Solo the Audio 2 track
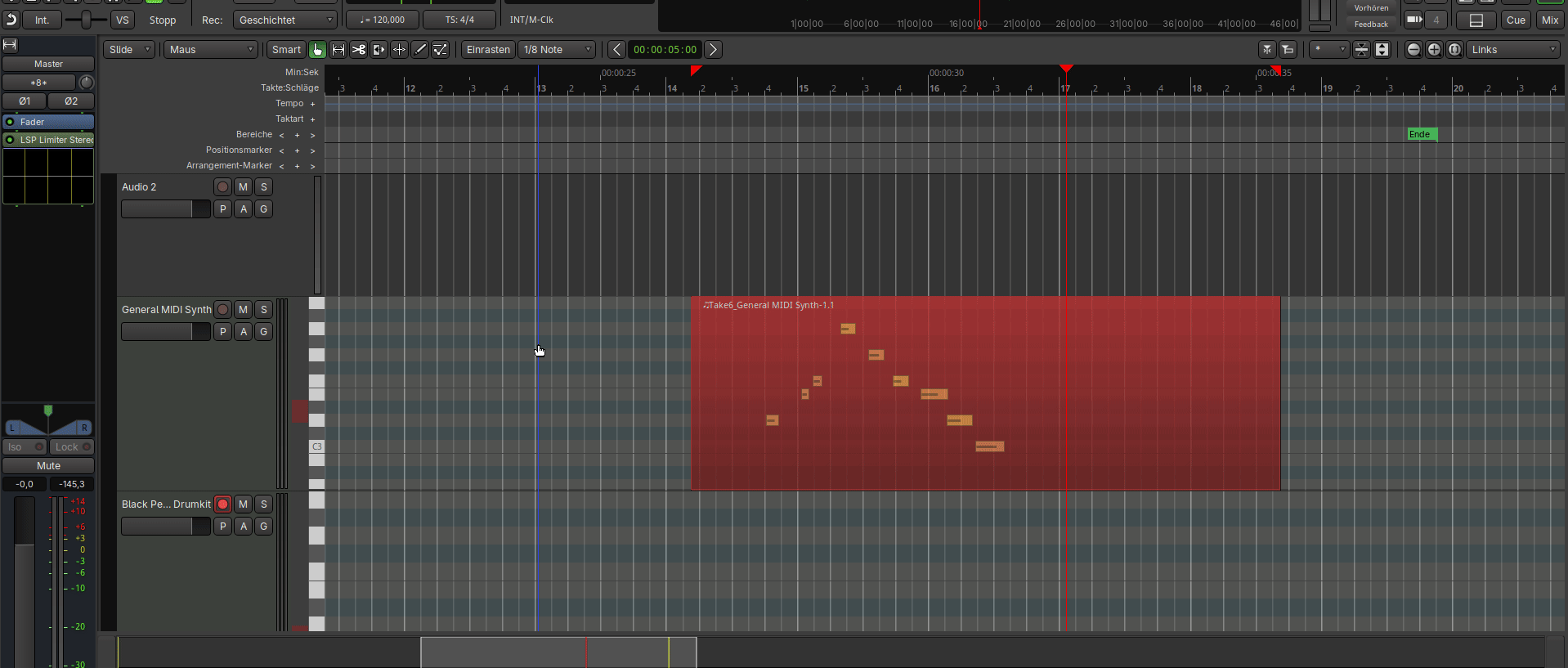The image size is (1568, 668). (263, 187)
